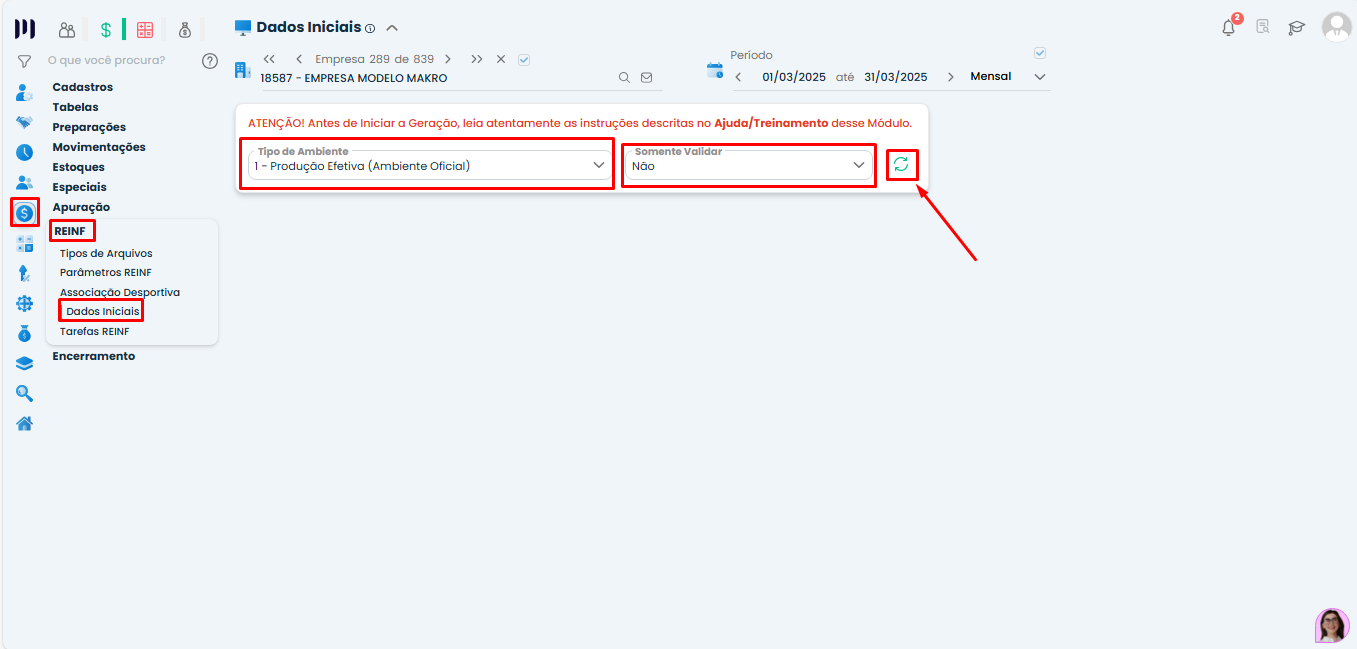Expand the Estoques menu

79,167
